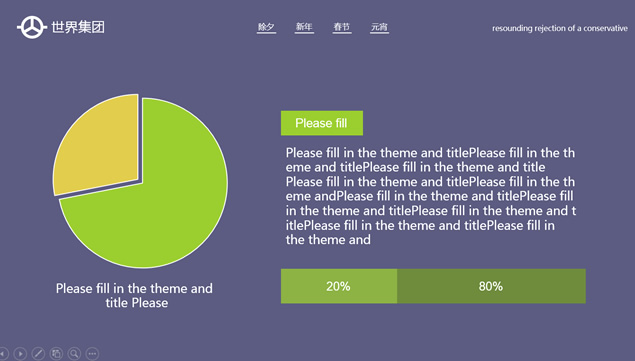Screen dimensions: 635x361
Task: Open the pen pointer tools icon
Action: click(x=38, y=354)
